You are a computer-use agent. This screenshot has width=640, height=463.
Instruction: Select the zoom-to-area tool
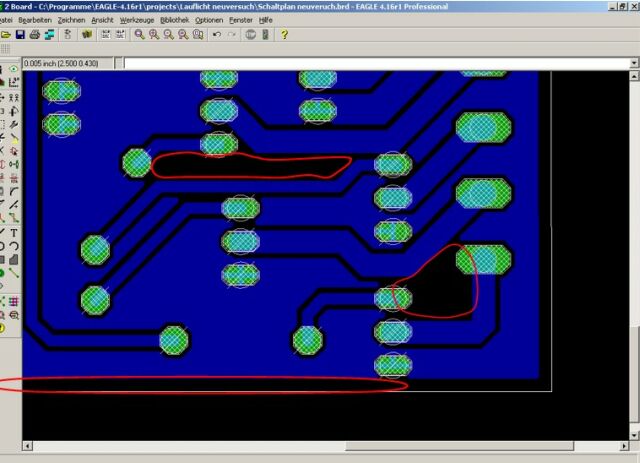point(198,35)
